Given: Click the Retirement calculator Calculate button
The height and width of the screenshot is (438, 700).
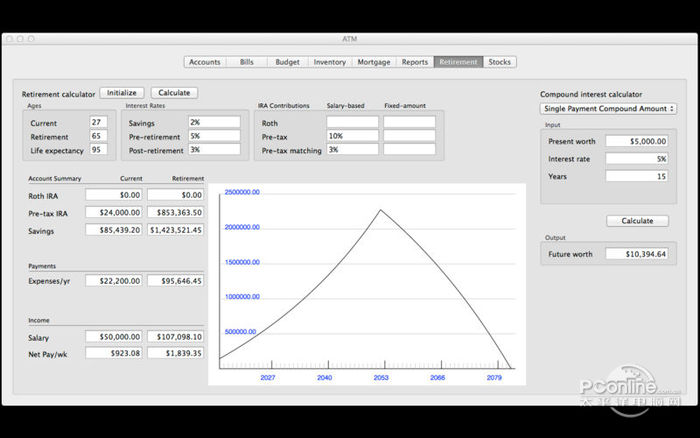Looking at the screenshot, I should click(x=174, y=93).
